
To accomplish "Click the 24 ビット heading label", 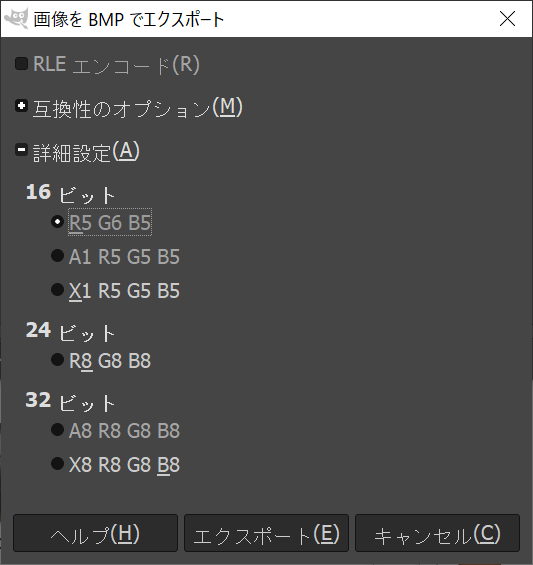I will click(71, 332).
